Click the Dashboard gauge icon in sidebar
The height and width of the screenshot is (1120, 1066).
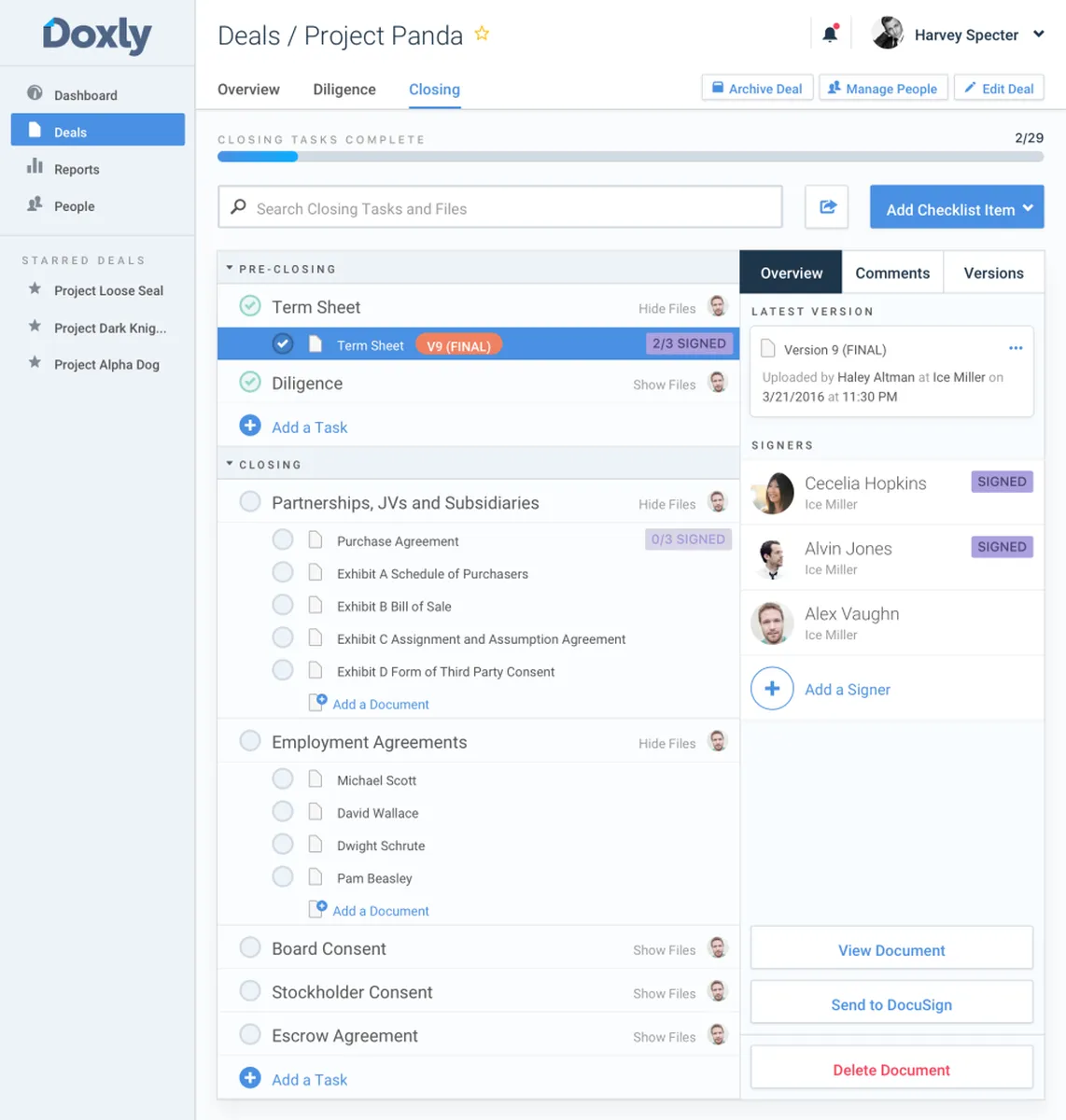click(35, 93)
